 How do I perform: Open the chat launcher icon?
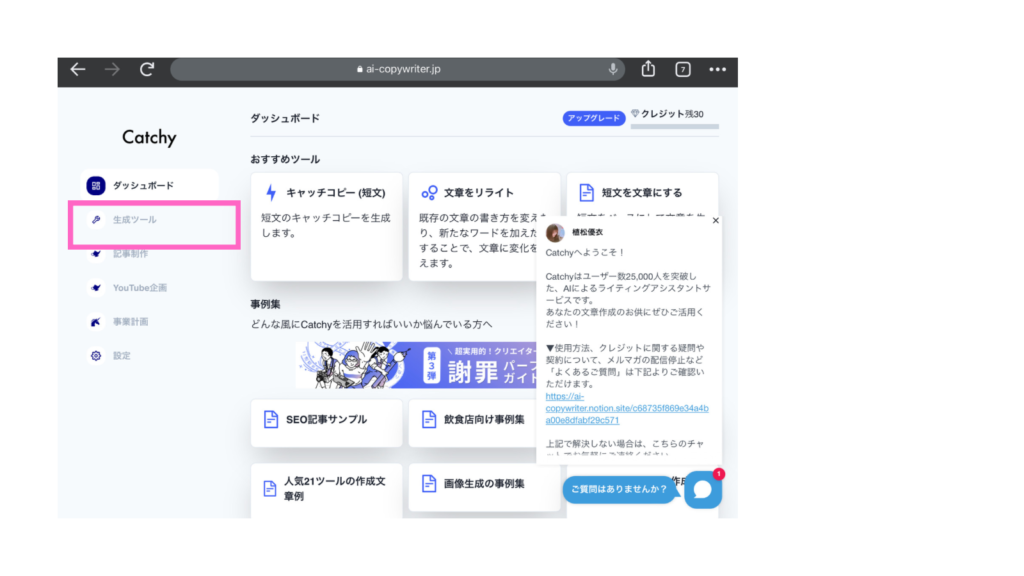coord(703,489)
